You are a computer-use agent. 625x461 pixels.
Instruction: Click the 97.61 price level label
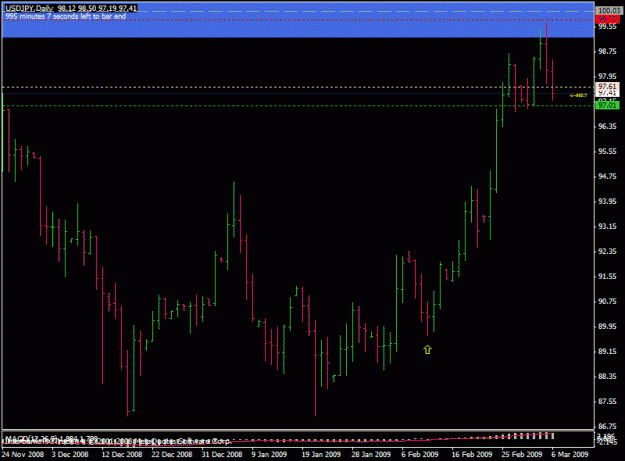point(607,86)
